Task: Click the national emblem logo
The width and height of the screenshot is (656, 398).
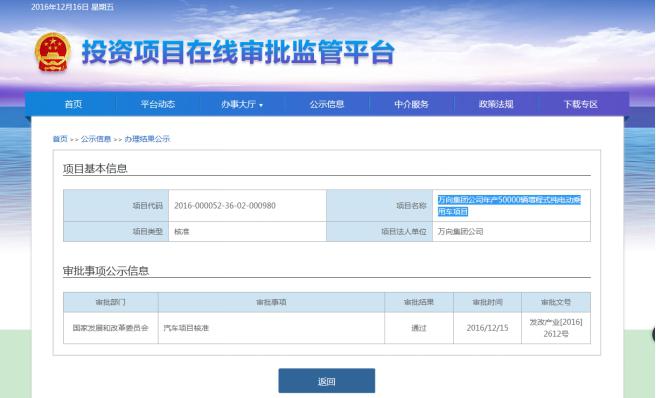Action: click(x=52, y=52)
